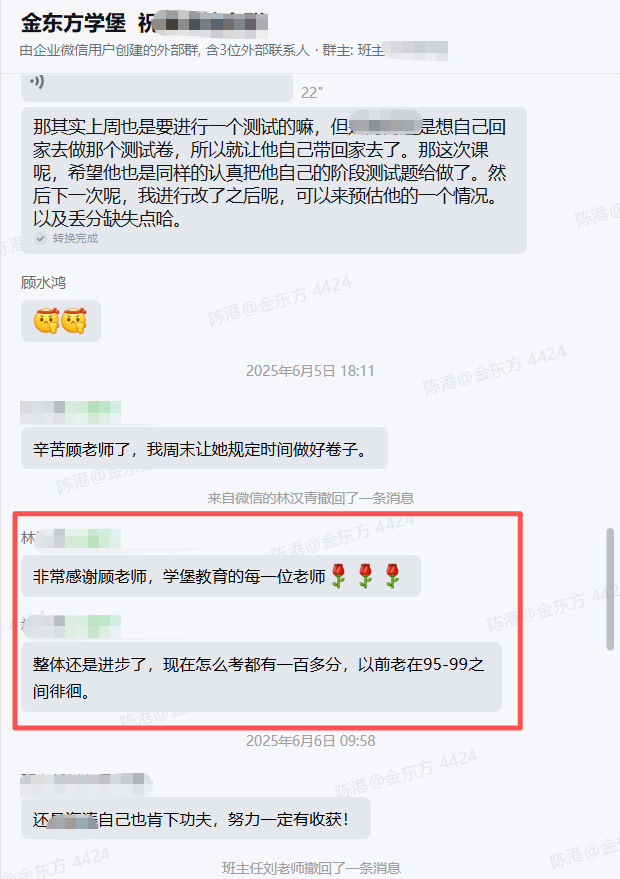This screenshot has height=879, width=620.
Task: Click the 转换完成 checkmark icon
Action: tap(40, 238)
